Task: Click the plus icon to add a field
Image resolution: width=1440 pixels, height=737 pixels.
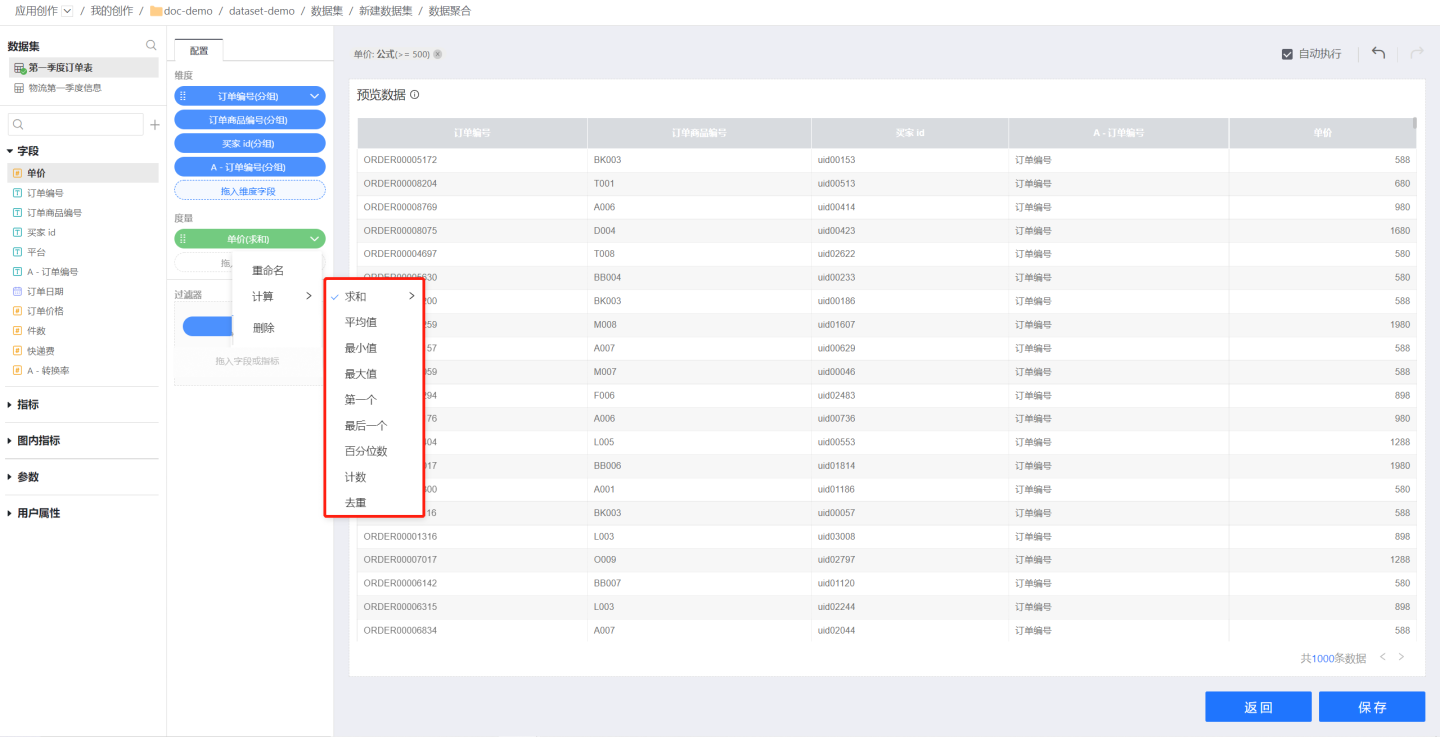Action: 154,125
